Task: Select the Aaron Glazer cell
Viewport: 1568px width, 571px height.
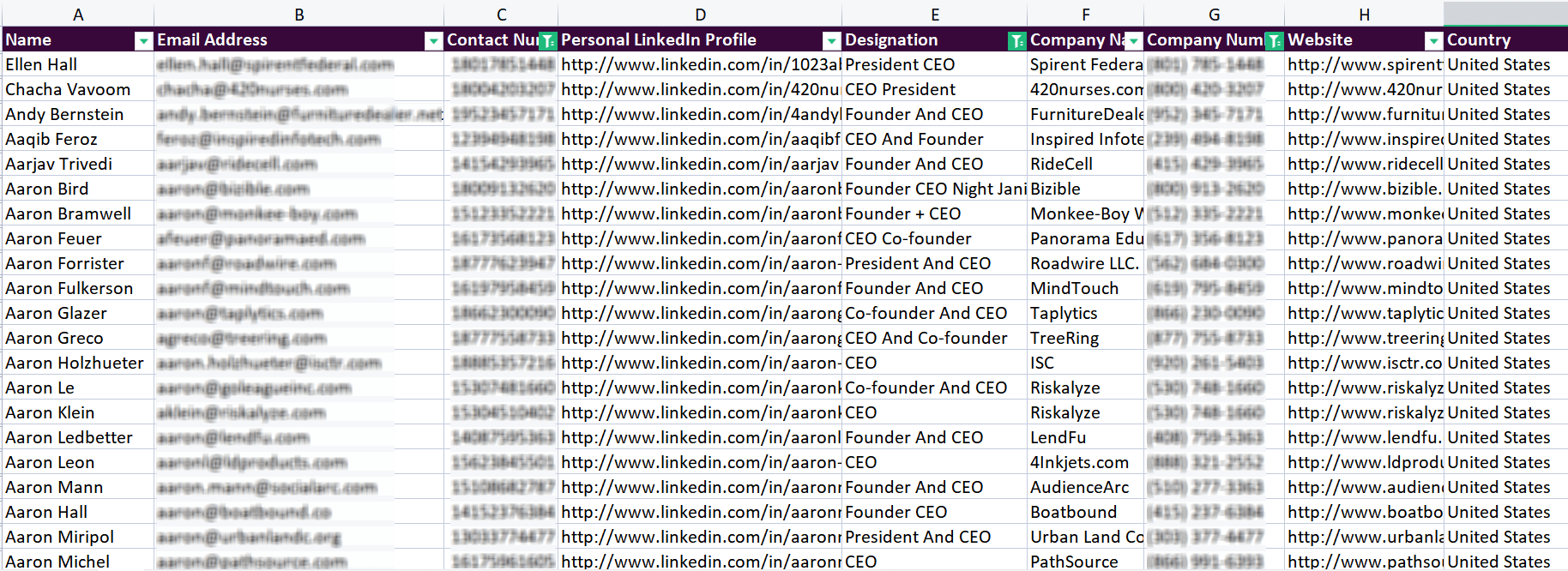Action: tap(78, 313)
